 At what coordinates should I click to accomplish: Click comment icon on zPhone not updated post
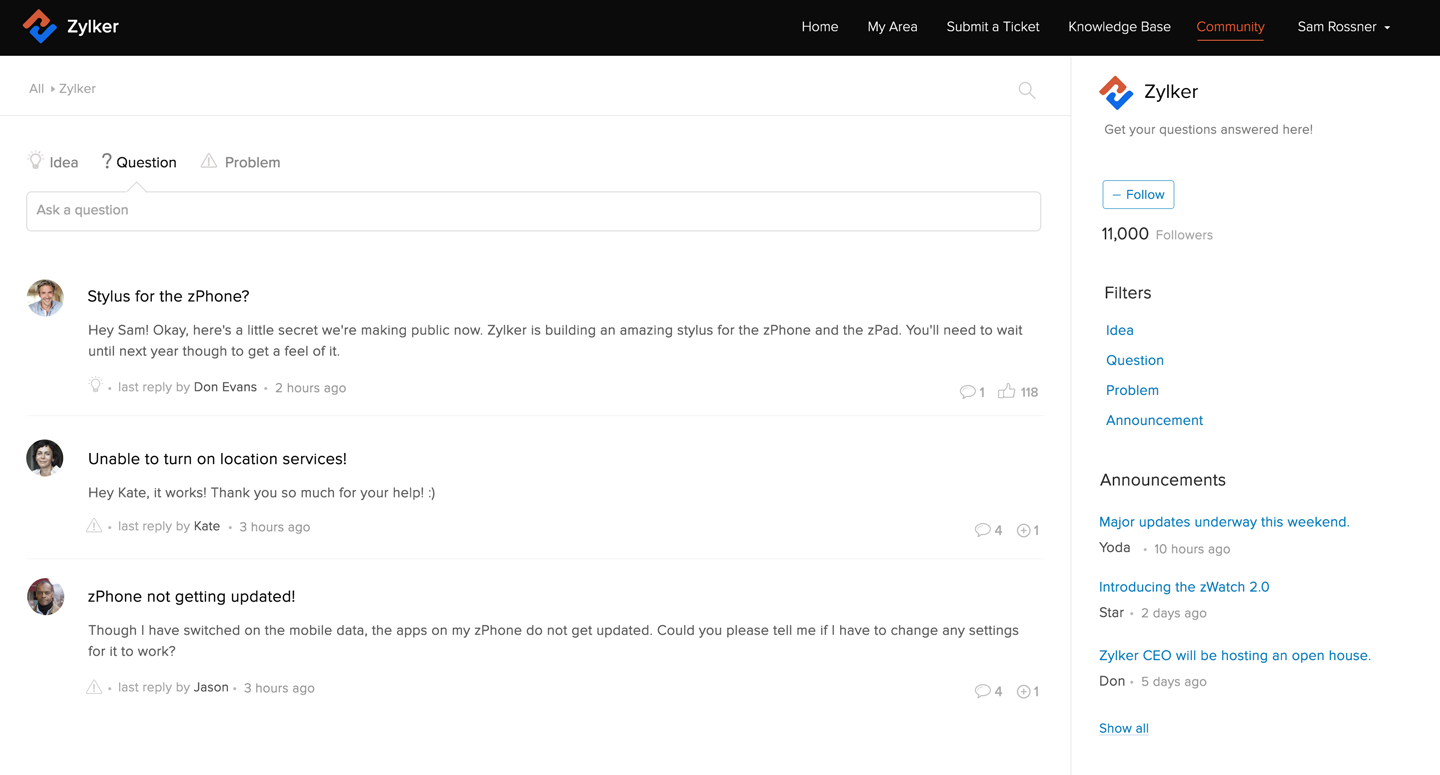[982, 691]
